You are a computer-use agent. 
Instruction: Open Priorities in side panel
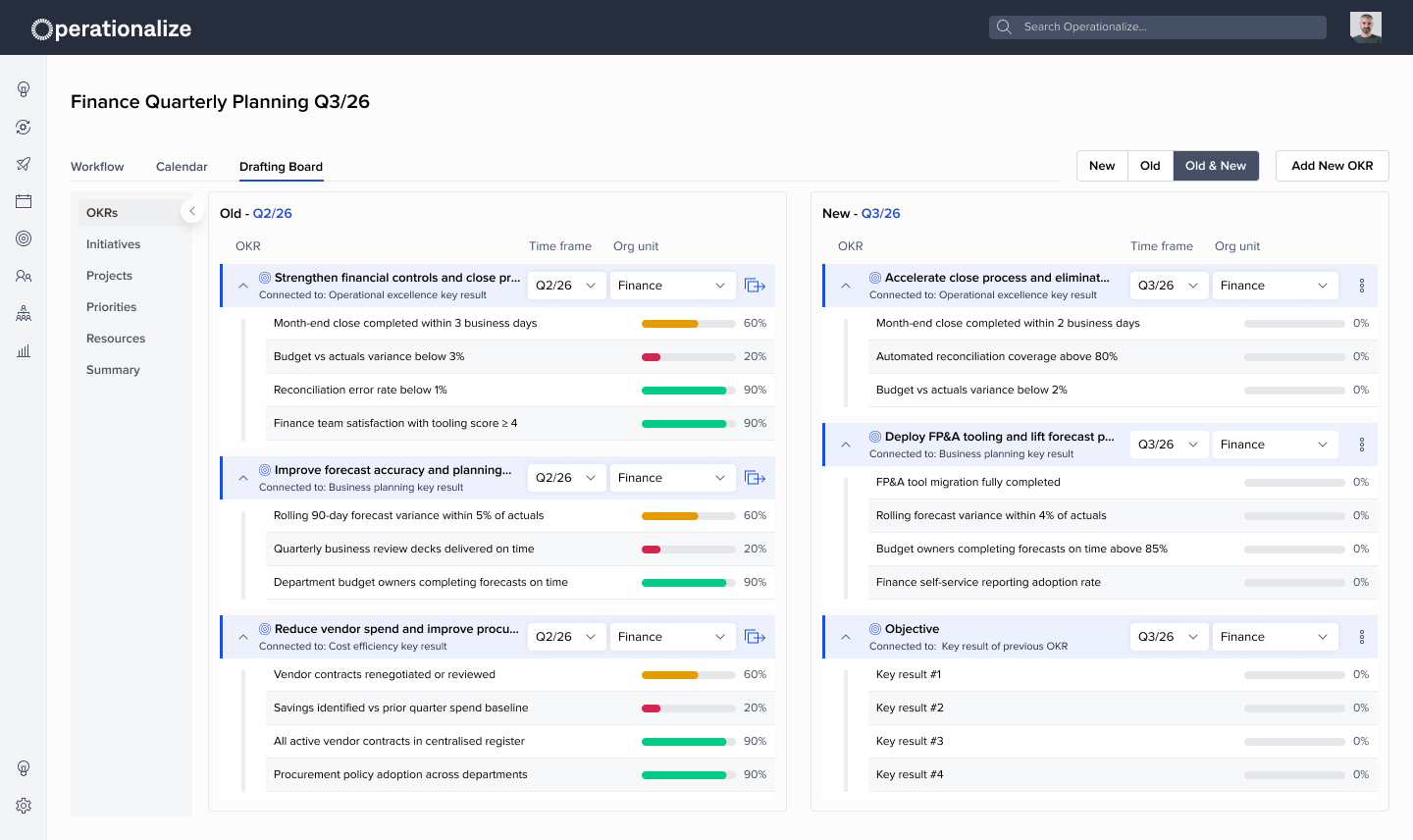coord(111,307)
